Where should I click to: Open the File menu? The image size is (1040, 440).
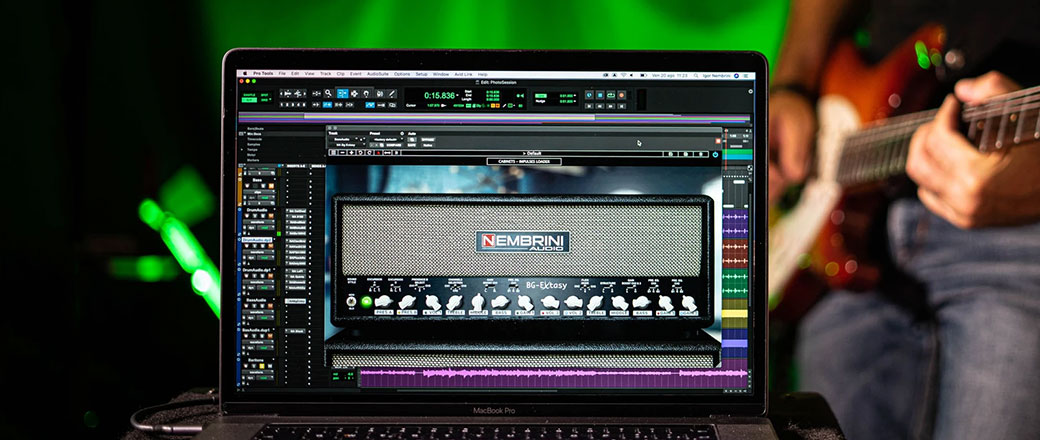(282, 74)
